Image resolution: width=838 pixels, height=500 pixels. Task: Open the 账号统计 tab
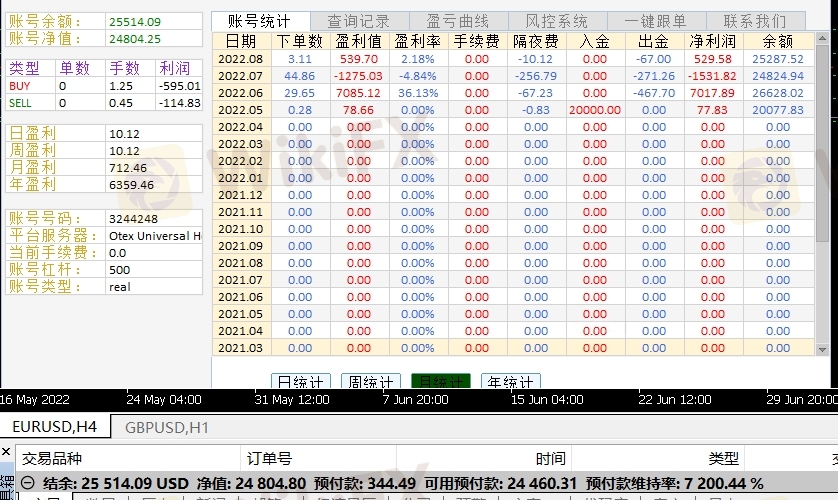[259, 21]
